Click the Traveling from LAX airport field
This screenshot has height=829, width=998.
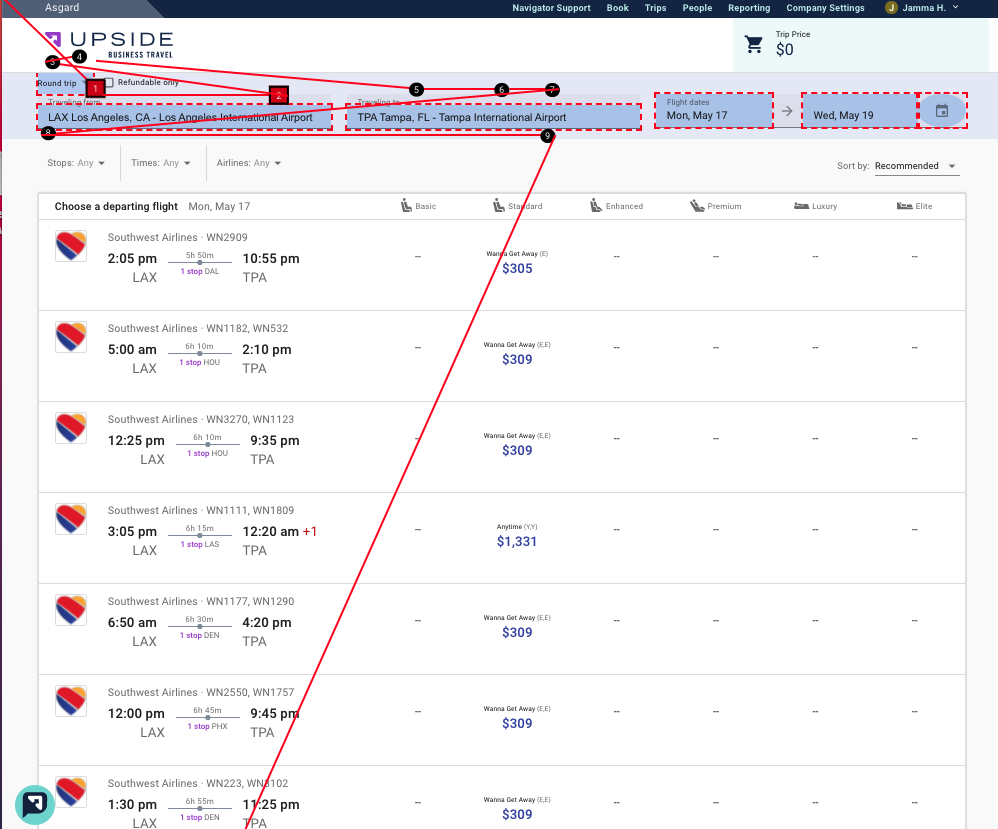point(185,117)
